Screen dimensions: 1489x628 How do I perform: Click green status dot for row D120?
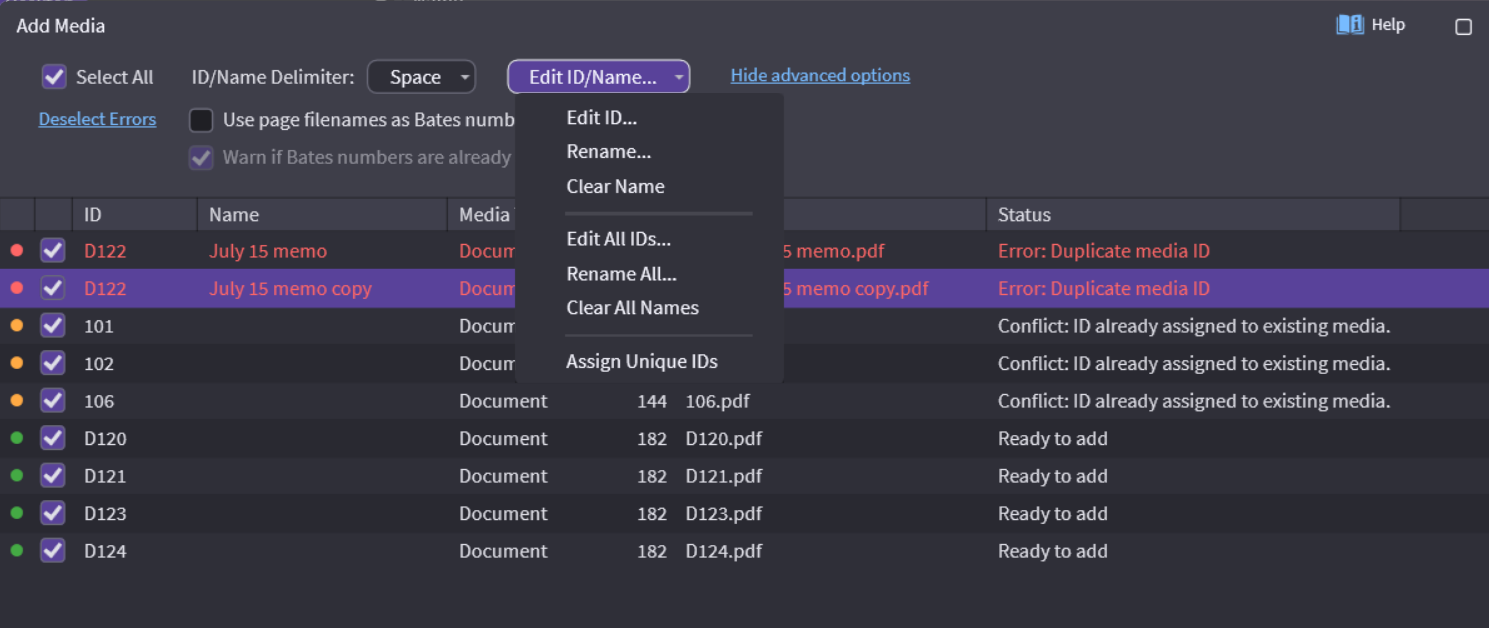point(17,438)
